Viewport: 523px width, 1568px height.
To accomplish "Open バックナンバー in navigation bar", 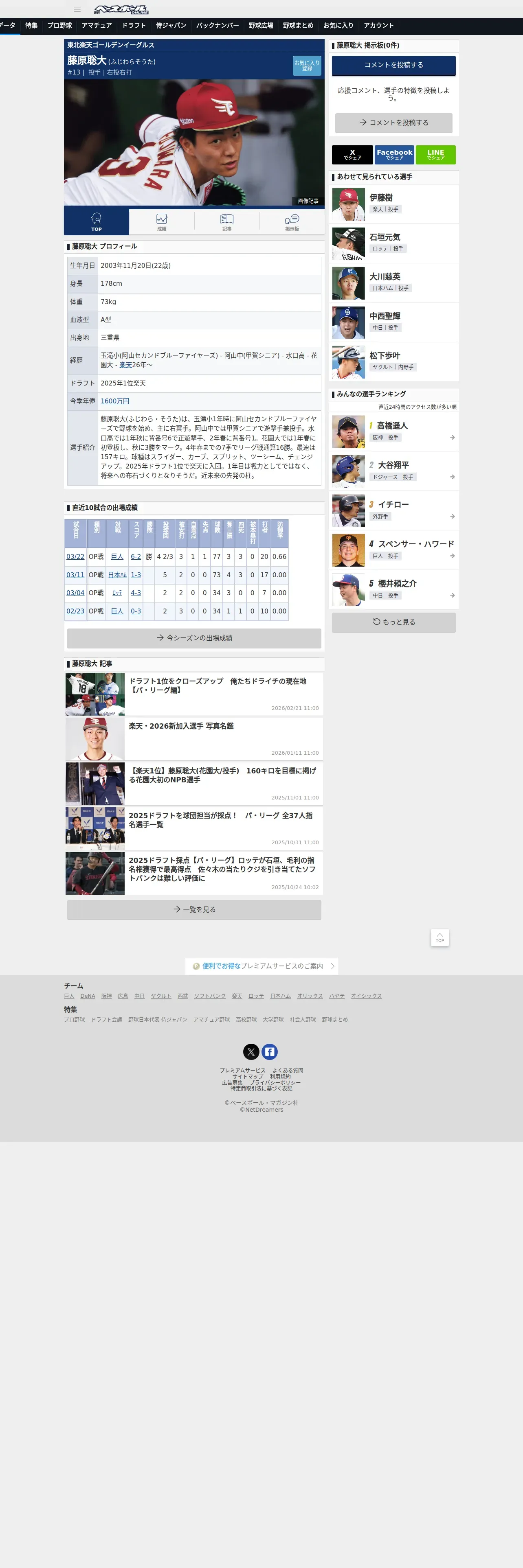I will (x=218, y=26).
